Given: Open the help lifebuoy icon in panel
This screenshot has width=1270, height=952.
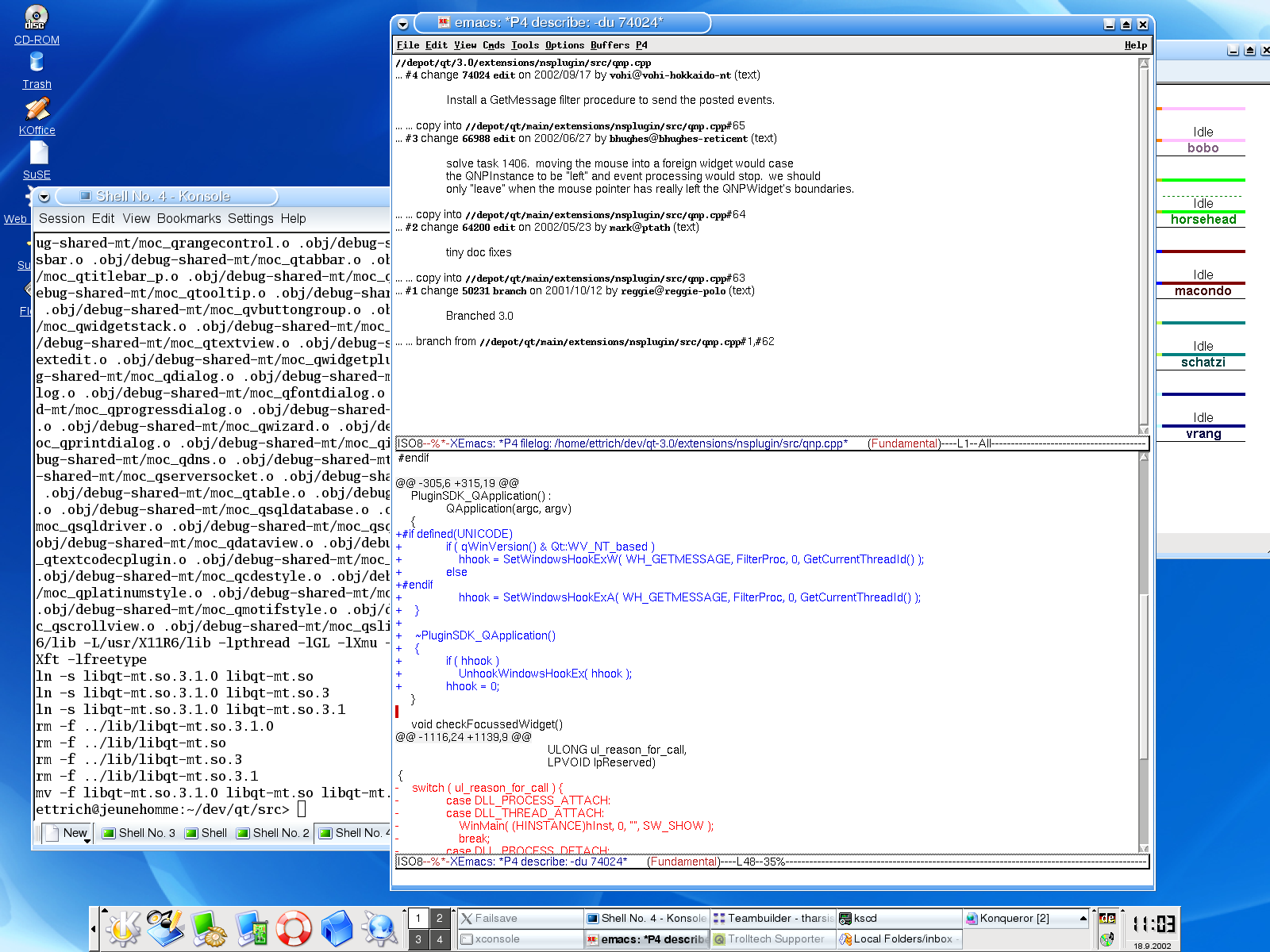Looking at the screenshot, I should tap(294, 928).
